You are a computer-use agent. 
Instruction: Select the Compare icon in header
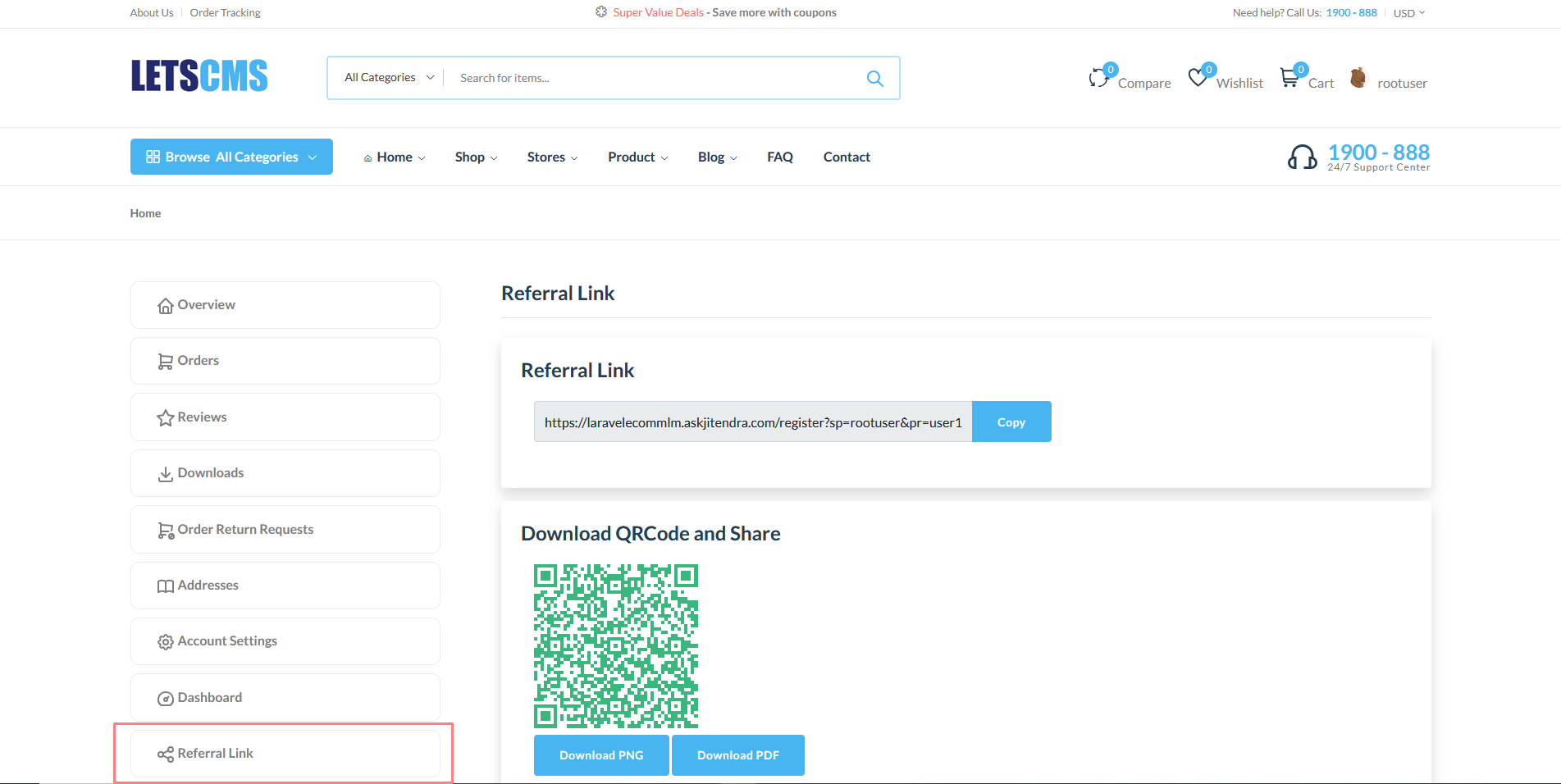[1099, 78]
